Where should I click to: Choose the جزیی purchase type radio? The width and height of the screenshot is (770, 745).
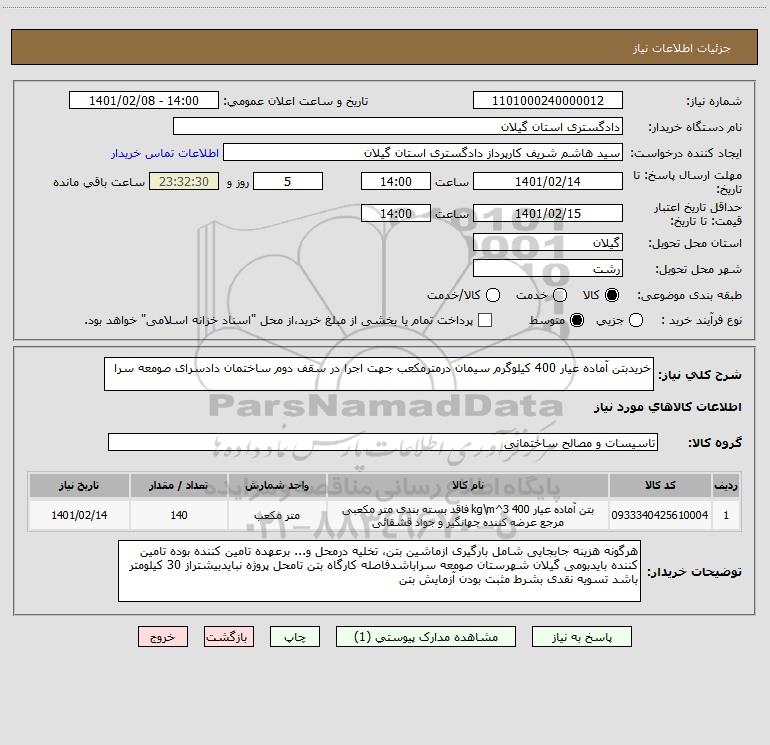click(636, 320)
